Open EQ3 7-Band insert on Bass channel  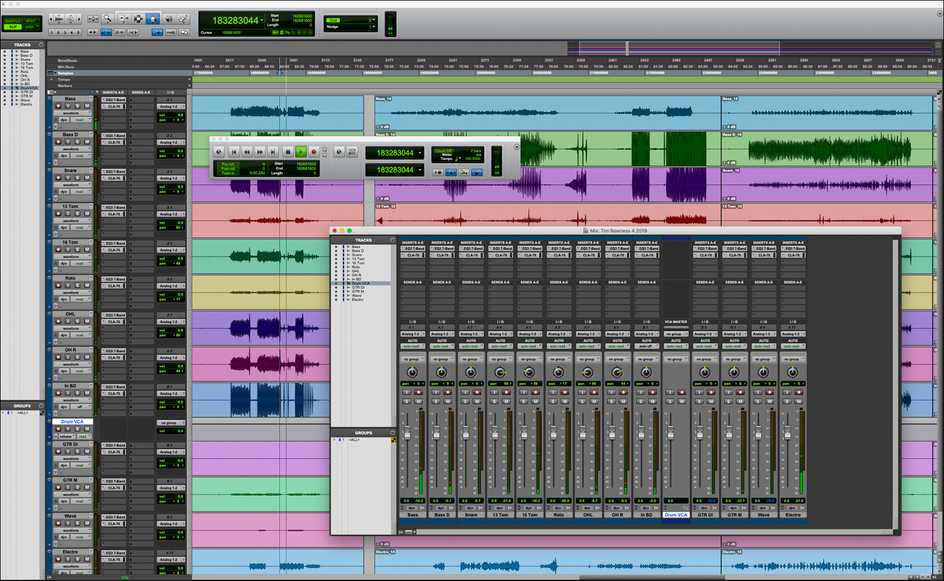[x=412, y=248]
